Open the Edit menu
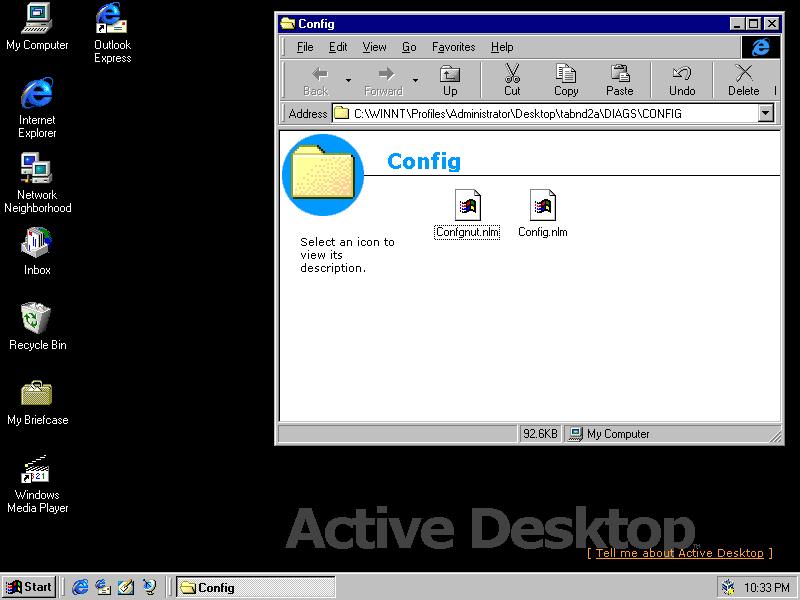Viewport: 800px width, 600px height. point(338,47)
